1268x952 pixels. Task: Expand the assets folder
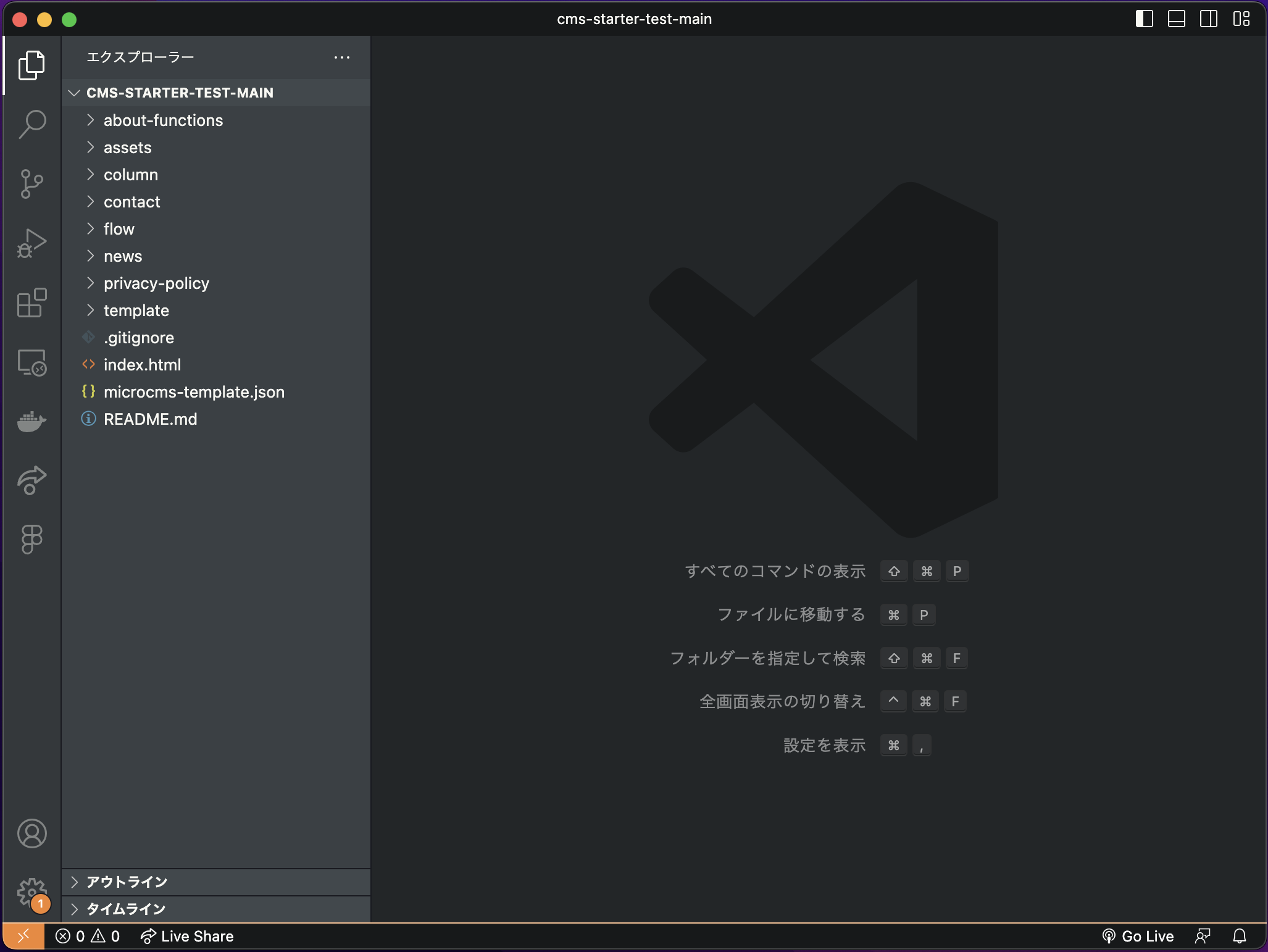click(216, 148)
